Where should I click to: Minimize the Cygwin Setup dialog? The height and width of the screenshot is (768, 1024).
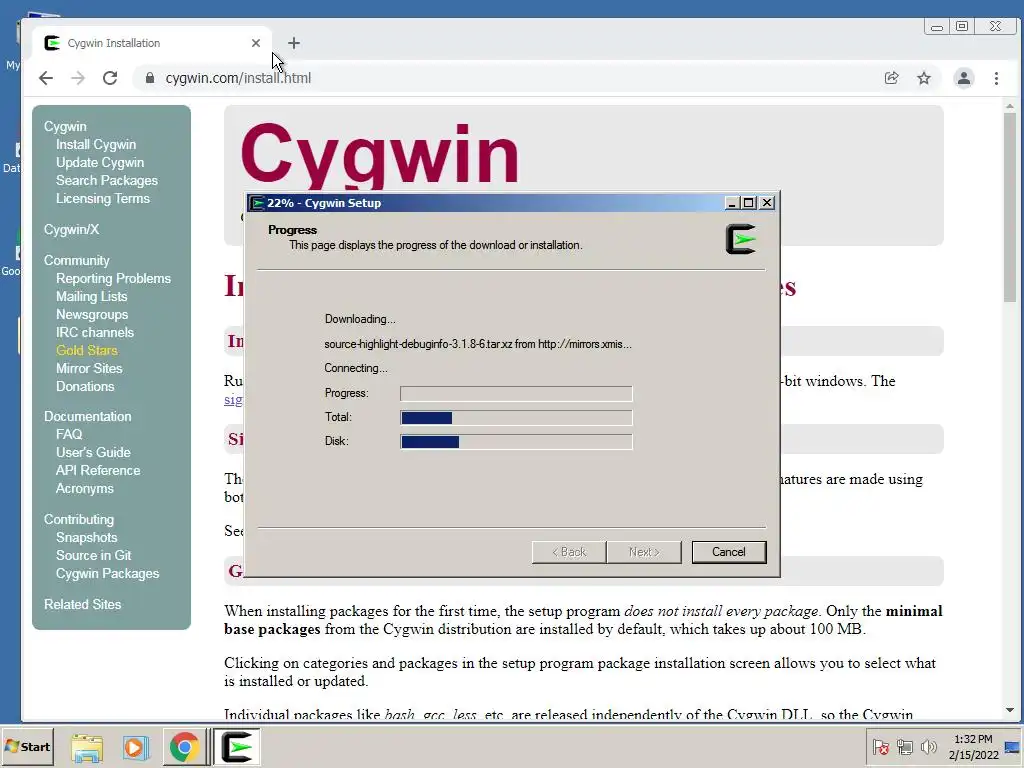732,203
